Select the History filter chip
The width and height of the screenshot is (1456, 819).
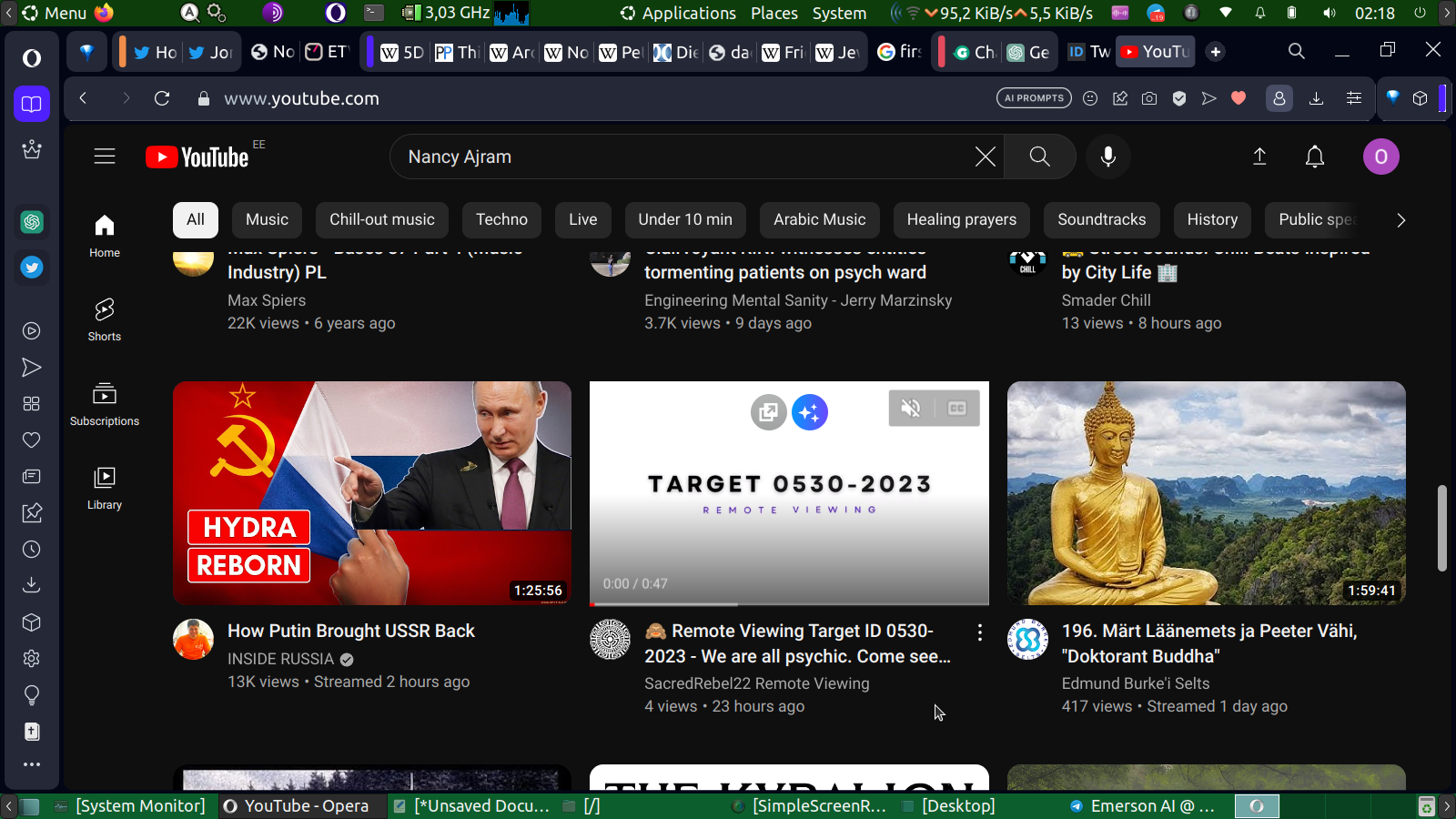(1212, 220)
